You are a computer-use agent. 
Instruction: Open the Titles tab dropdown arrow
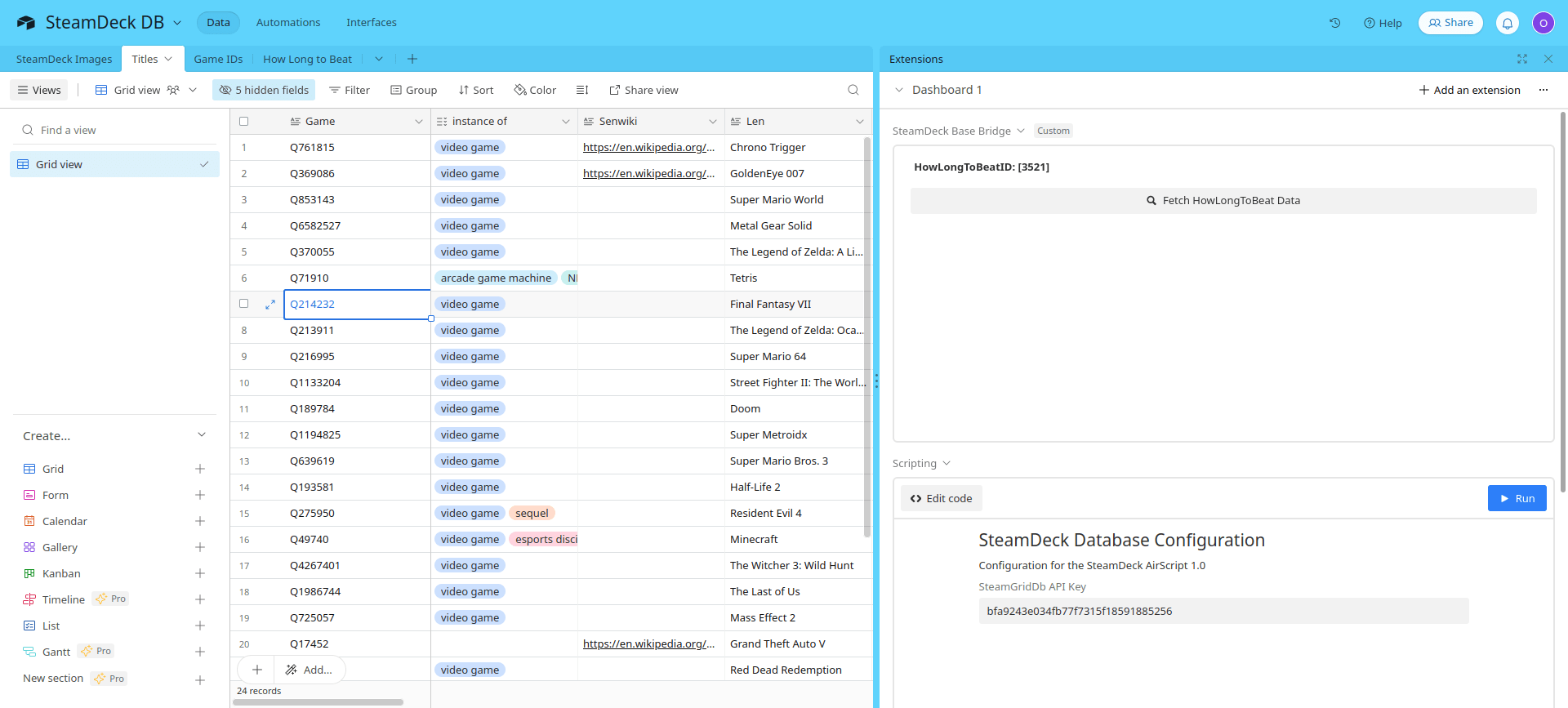click(x=168, y=59)
